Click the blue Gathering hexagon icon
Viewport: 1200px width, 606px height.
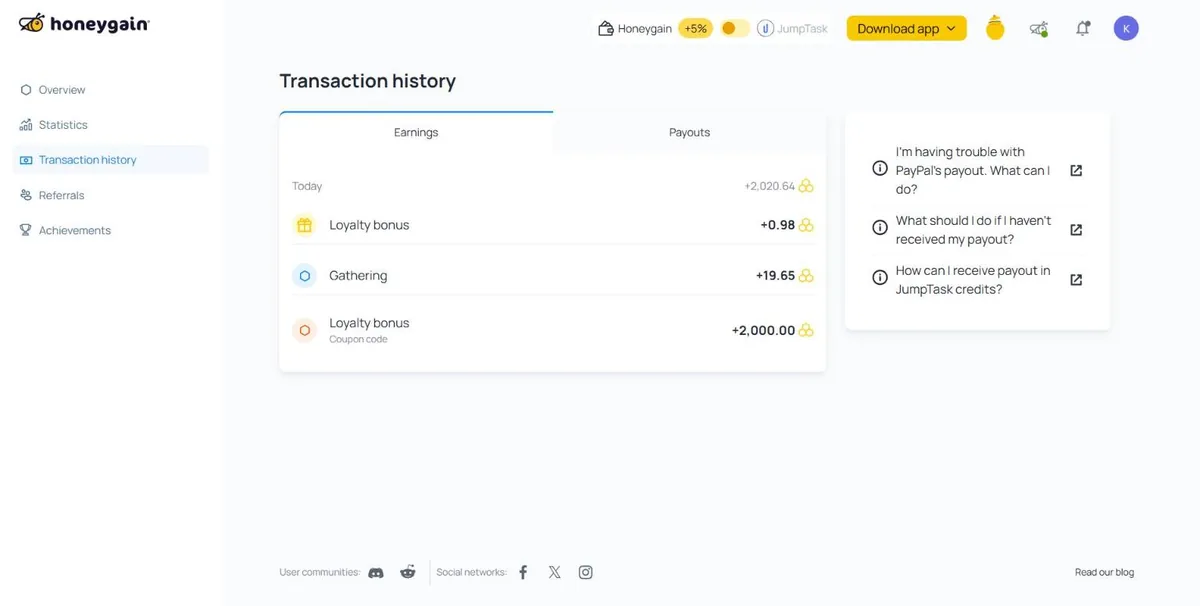point(305,275)
